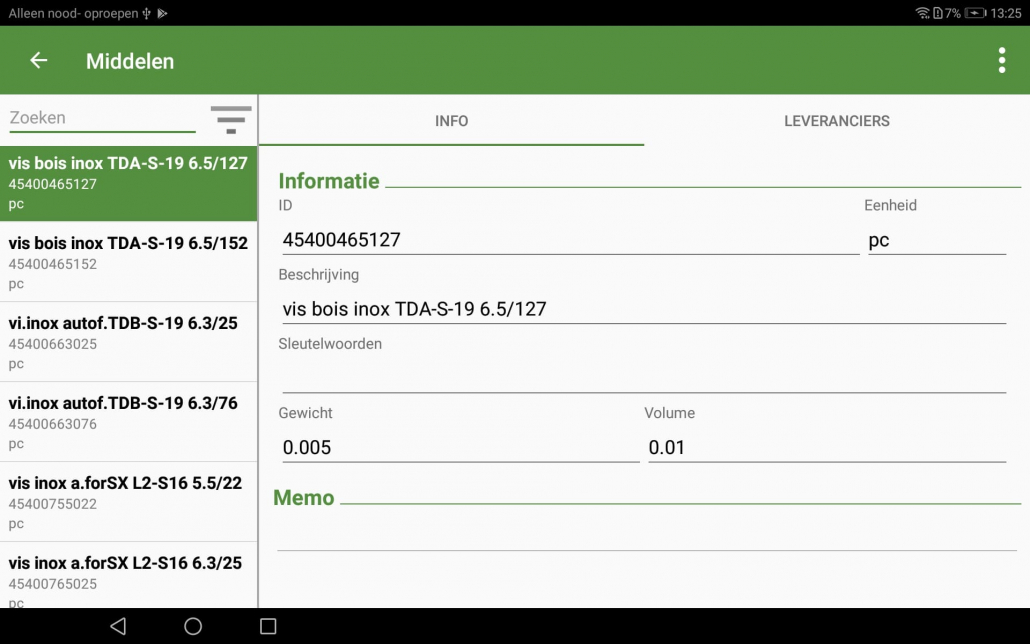Select list item vi.inox autof.TDB-S-19 6.3/25
The height and width of the screenshot is (644, 1030).
click(x=128, y=342)
